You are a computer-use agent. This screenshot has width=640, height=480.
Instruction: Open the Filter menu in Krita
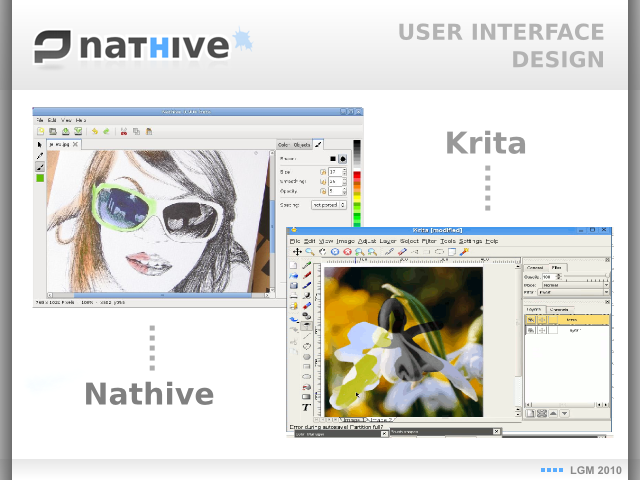click(x=429, y=241)
